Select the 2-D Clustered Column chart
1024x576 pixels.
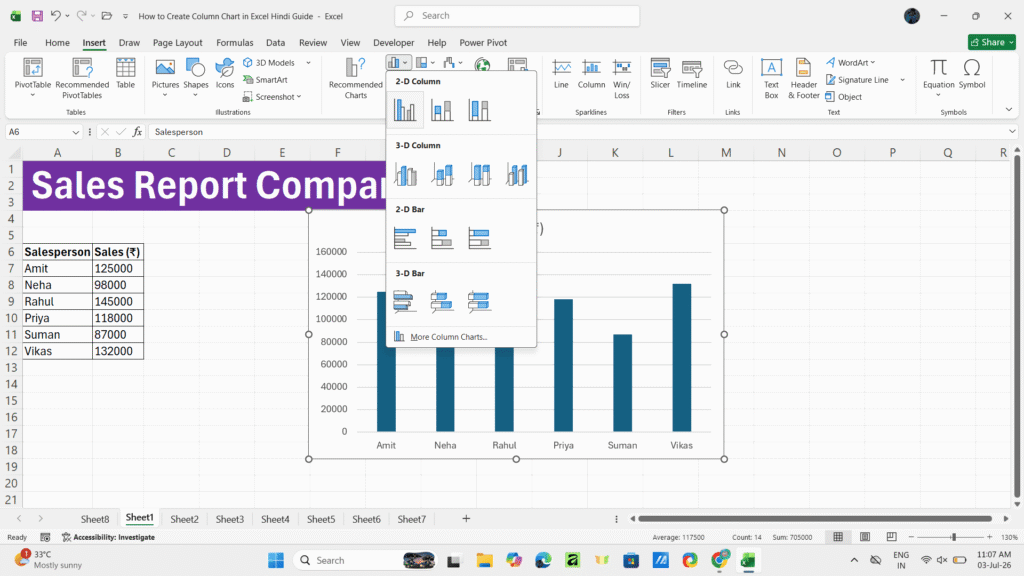(x=405, y=110)
